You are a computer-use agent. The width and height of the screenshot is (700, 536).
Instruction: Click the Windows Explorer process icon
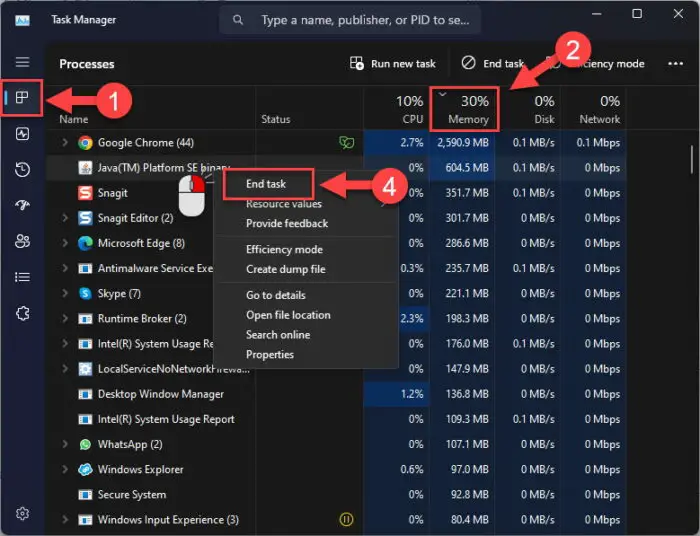click(85, 470)
